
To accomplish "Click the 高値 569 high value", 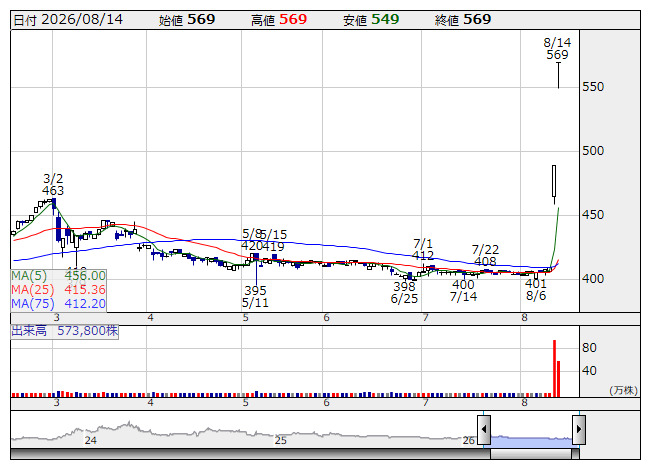I will pyautogui.click(x=279, y=20).
